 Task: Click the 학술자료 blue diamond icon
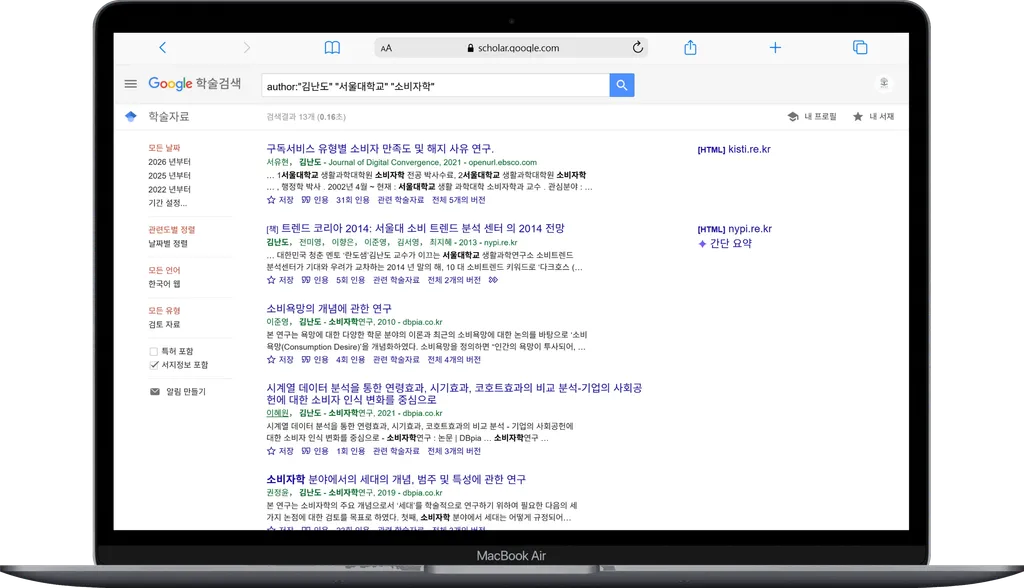131,116
